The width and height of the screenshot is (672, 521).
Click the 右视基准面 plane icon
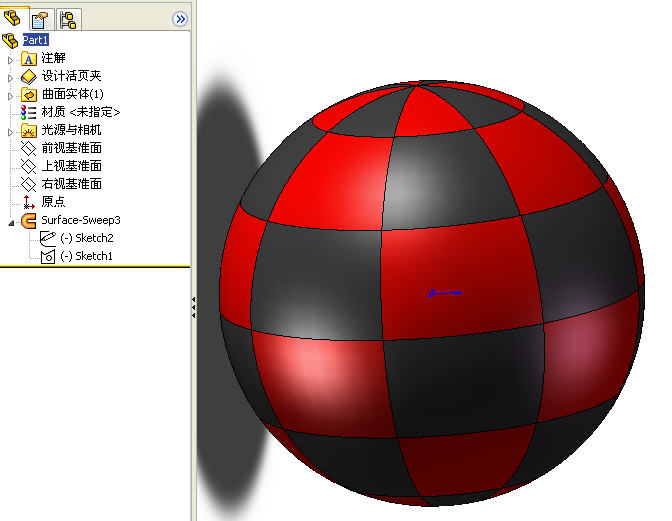(29, 185)
